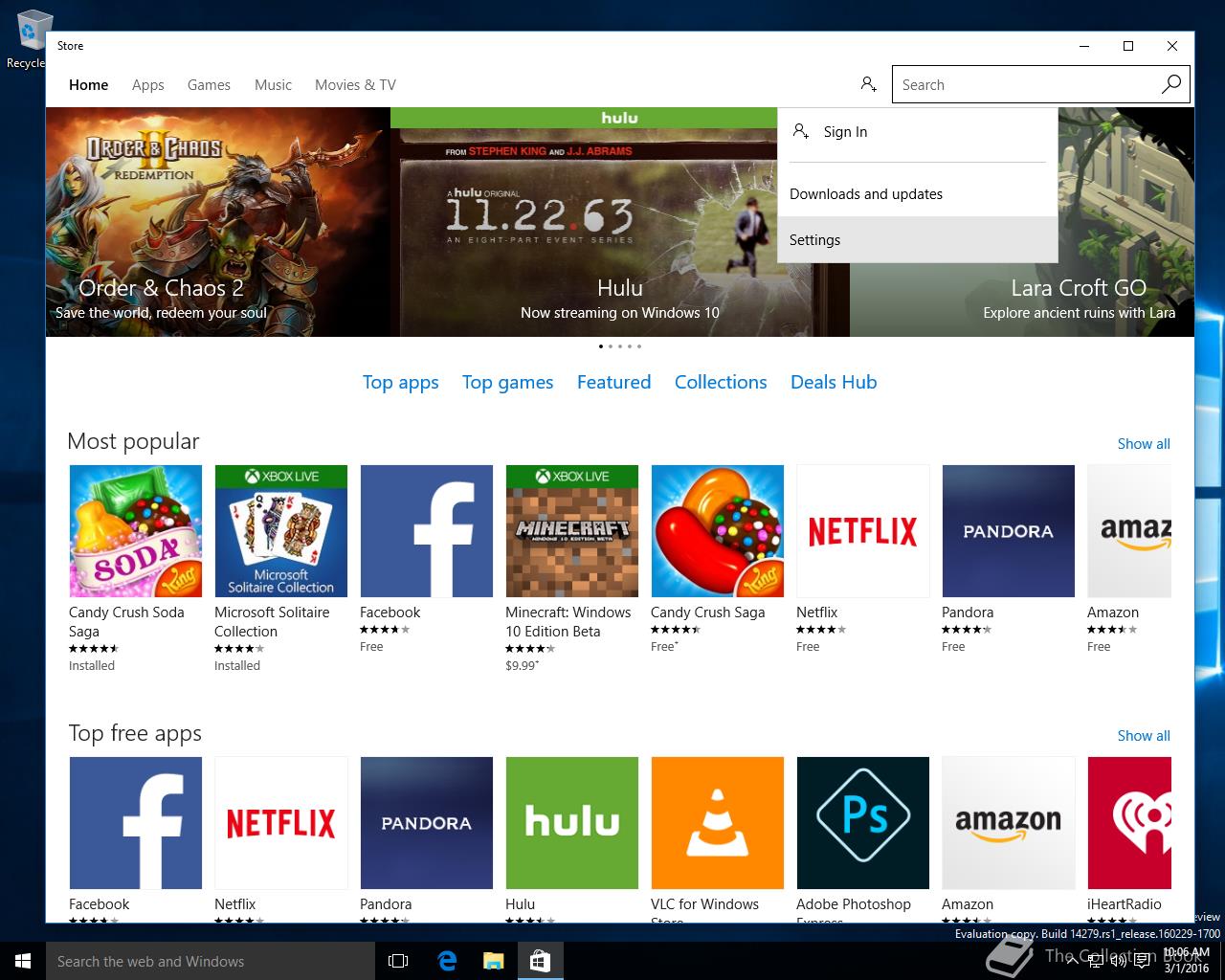Click the account user icon beside Search
This screenshot has height=980, width=1225.
pyautogui.click(x=868, y=84)
